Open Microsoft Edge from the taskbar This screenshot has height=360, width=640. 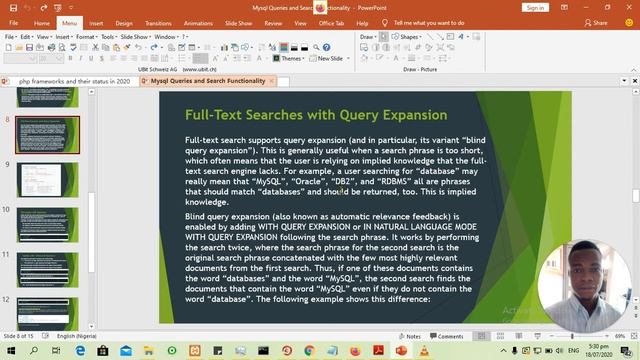(x=80, y=351)
